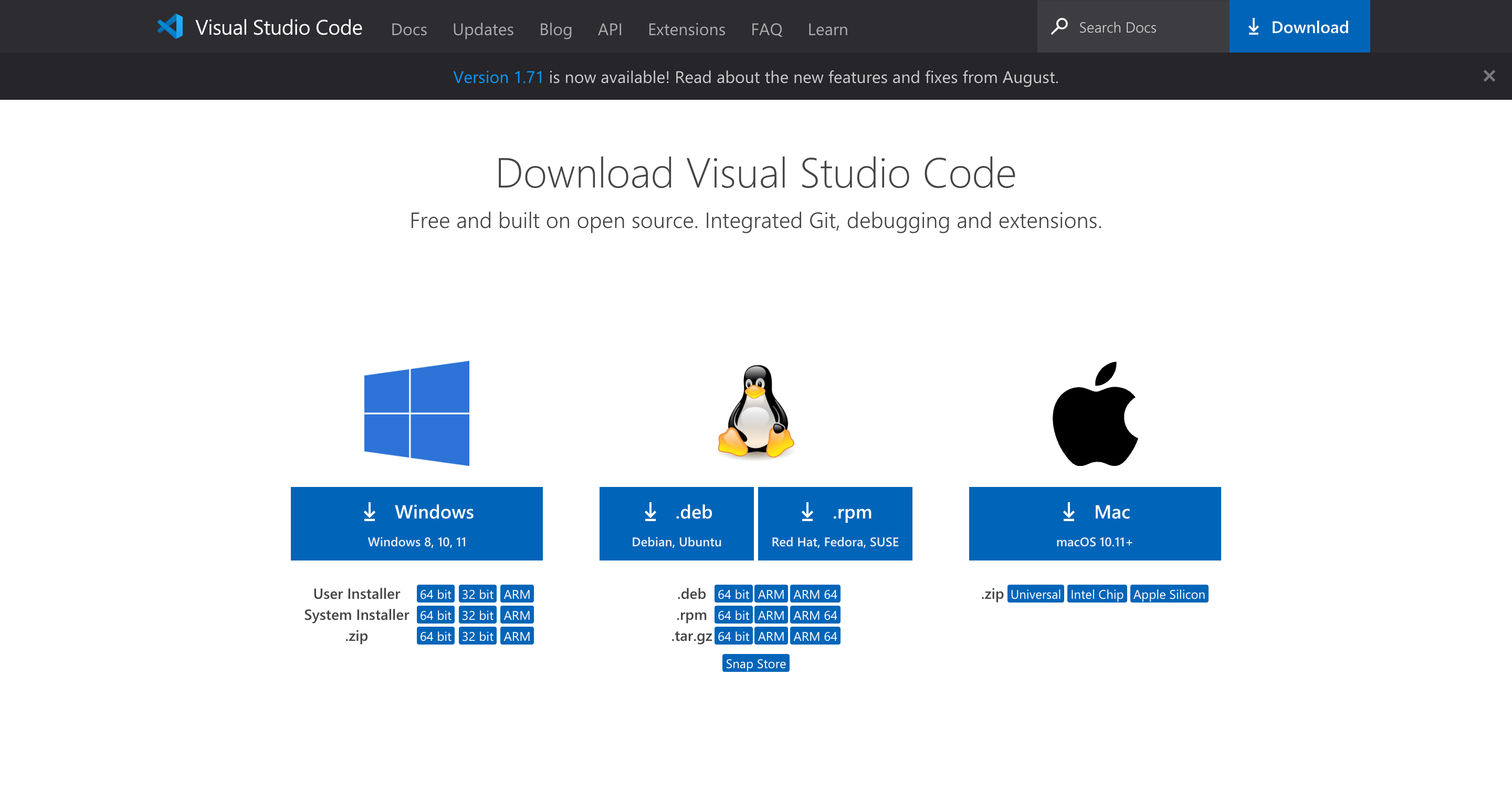Open the Updates page
This screenshot has width=1512, height=789.
tap(482, 29)
